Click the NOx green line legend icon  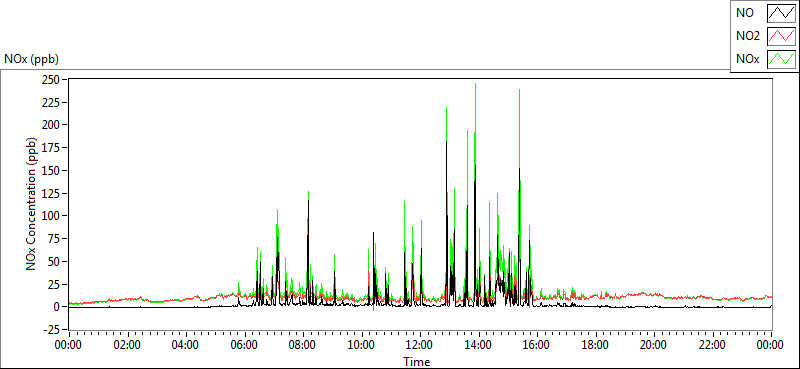point(781,59)
